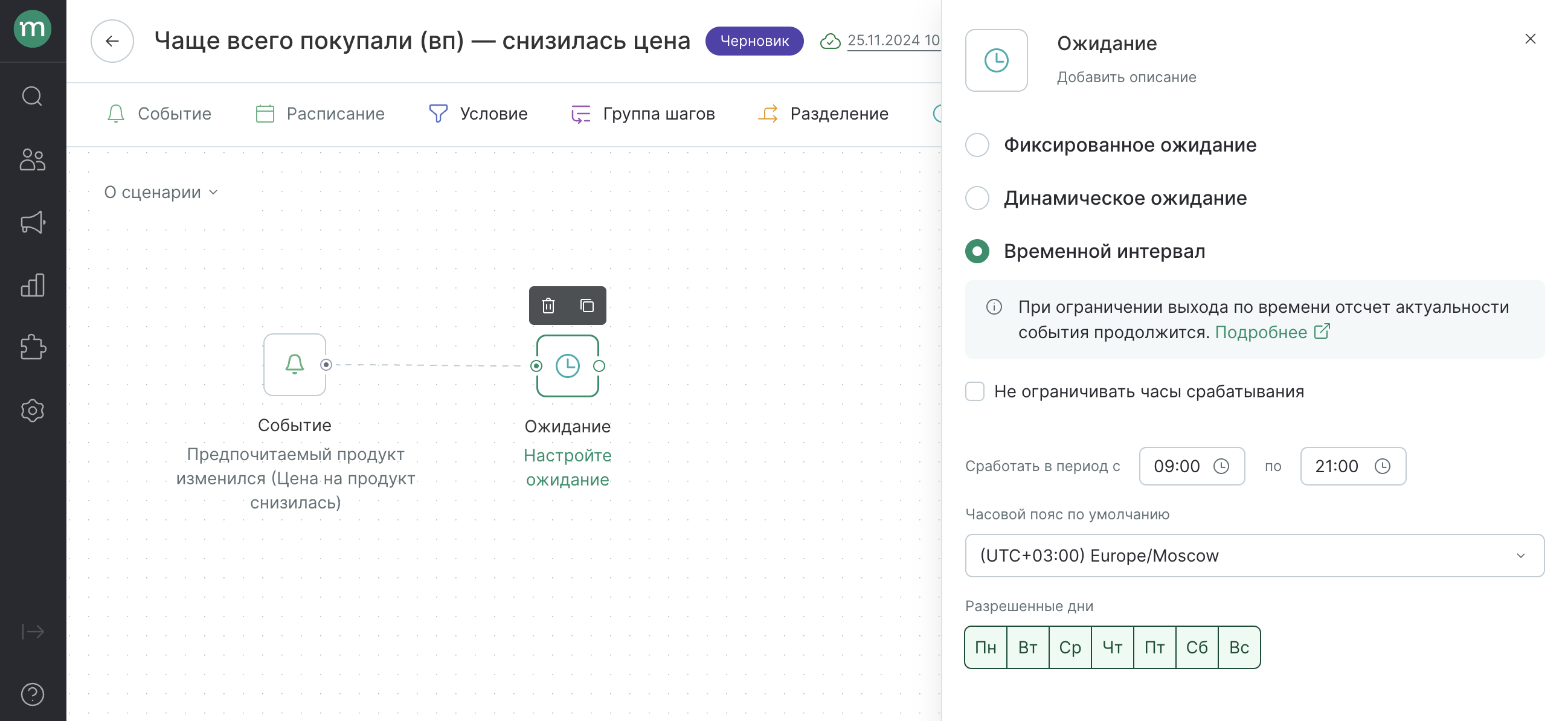Click Добавить описание in panel

pyautogui.click(x=1126, y=77)
